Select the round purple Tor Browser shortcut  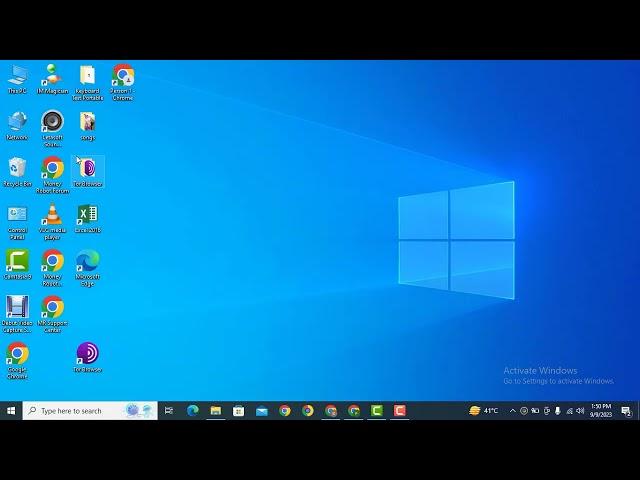[87, 358]
